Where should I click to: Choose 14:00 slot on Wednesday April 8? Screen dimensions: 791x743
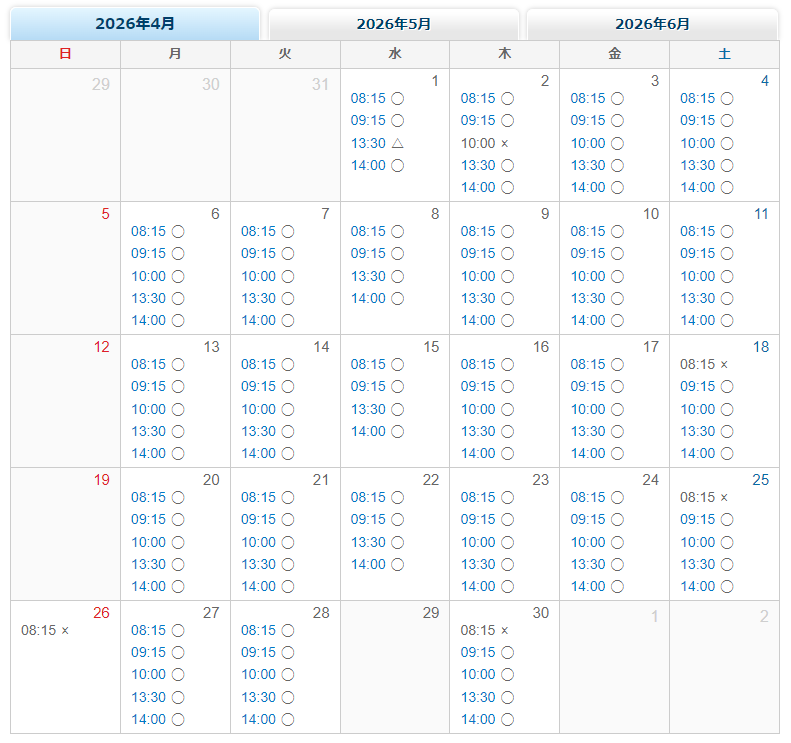point(377,298)
